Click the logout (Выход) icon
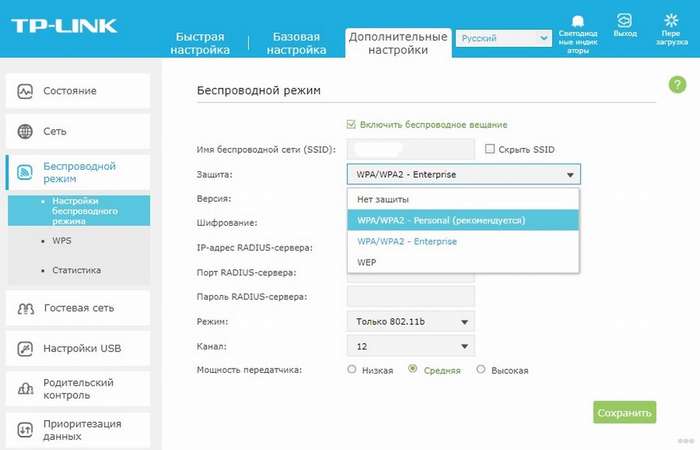 (625, 20)
